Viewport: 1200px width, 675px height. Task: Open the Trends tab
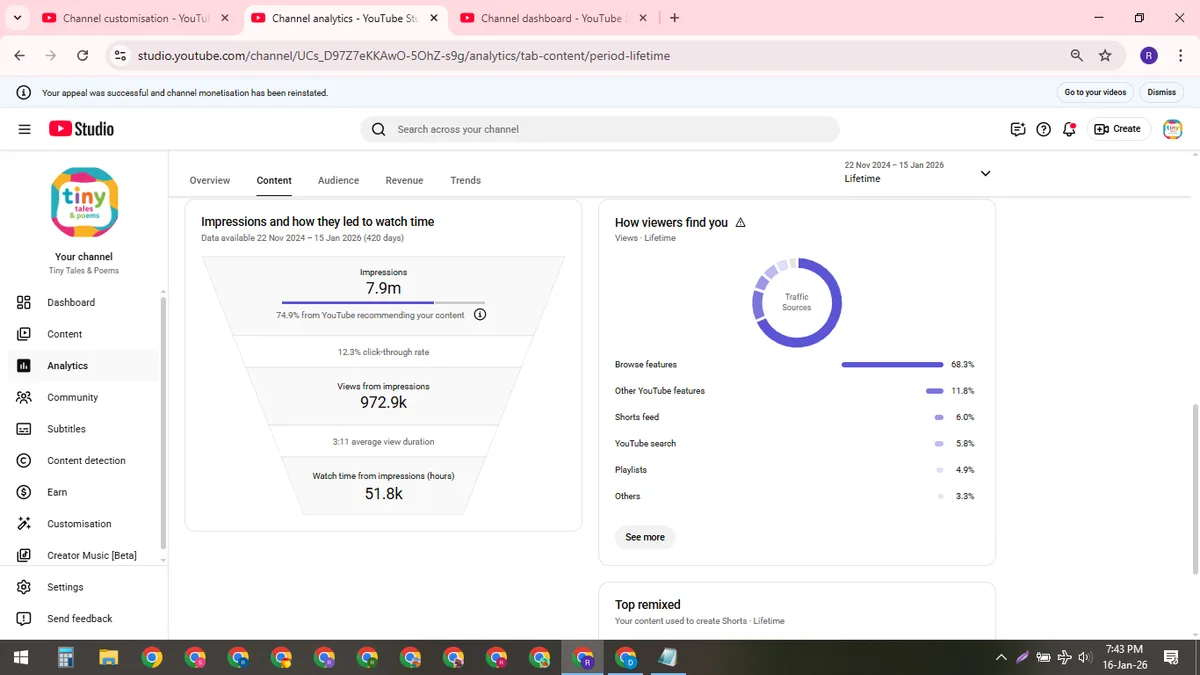465,180
